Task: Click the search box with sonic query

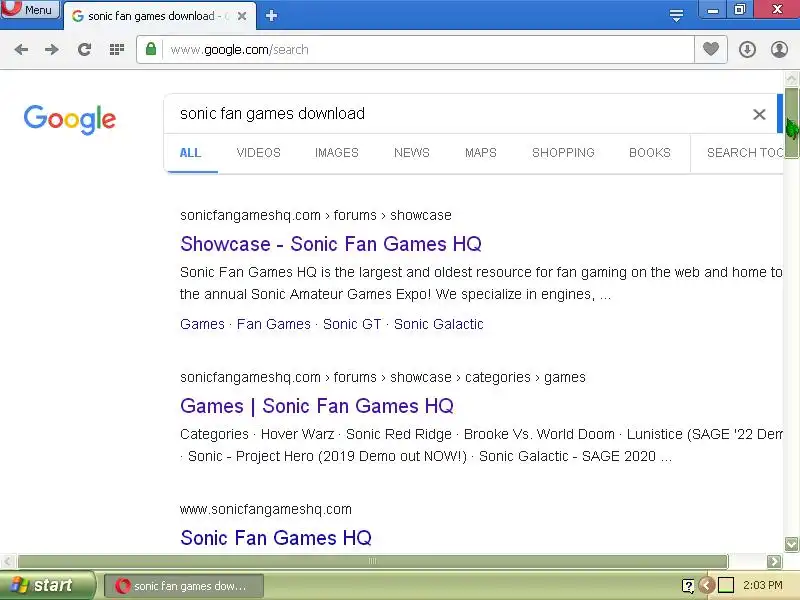Action: pos(459,114)
